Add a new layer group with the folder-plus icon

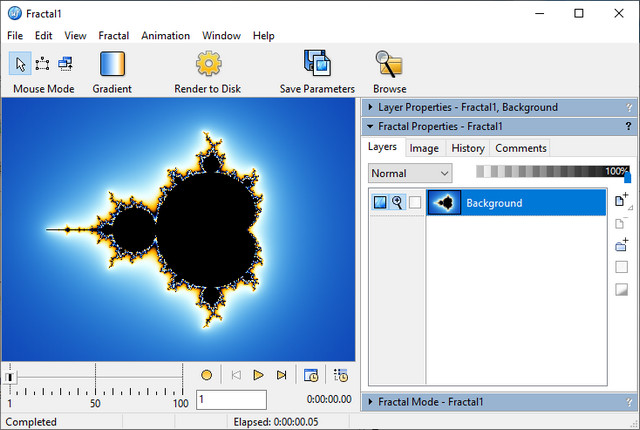pyautogui.click(x=621, y=245)
